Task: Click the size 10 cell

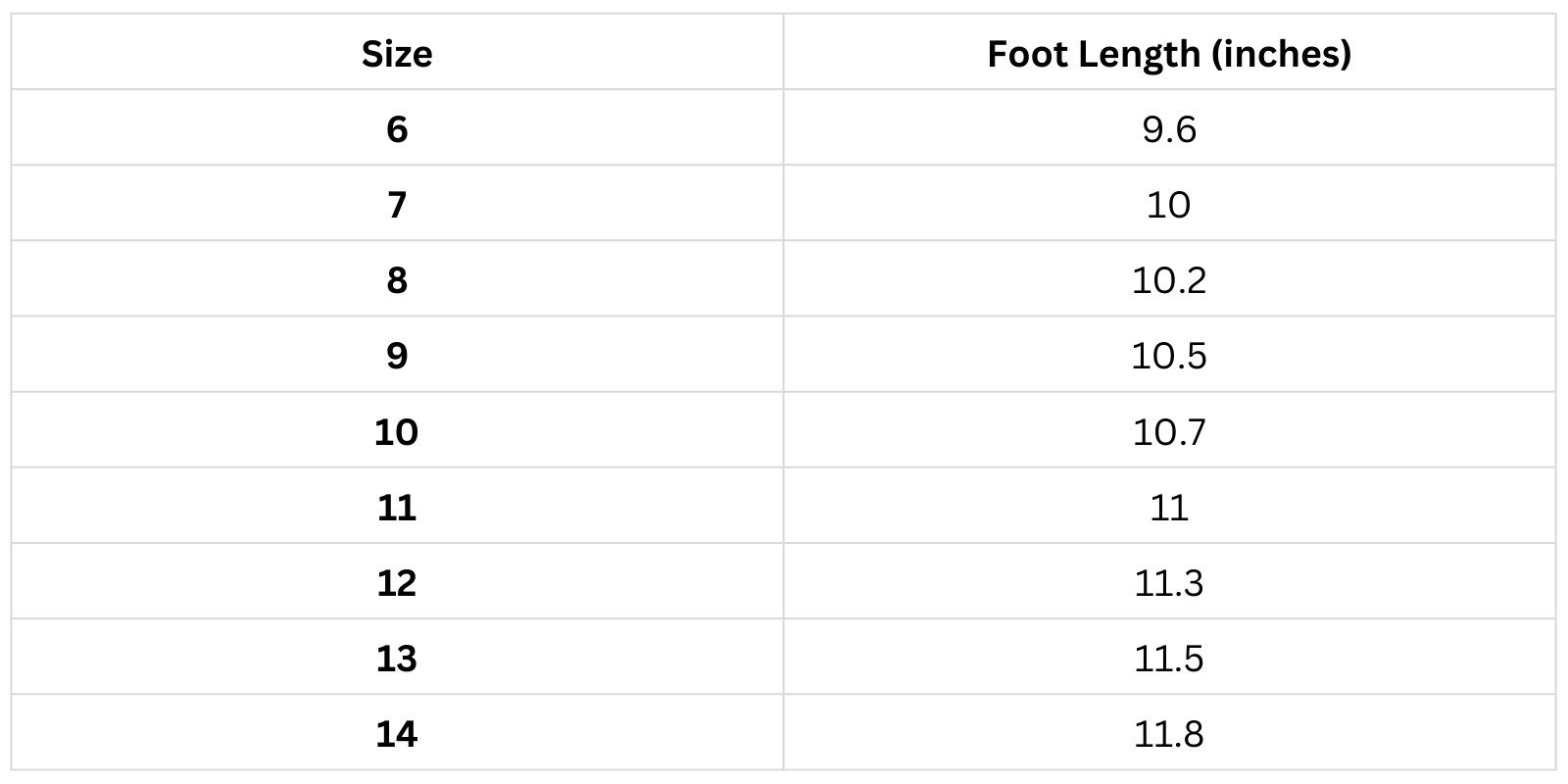Action: click(x=397, y=431)
